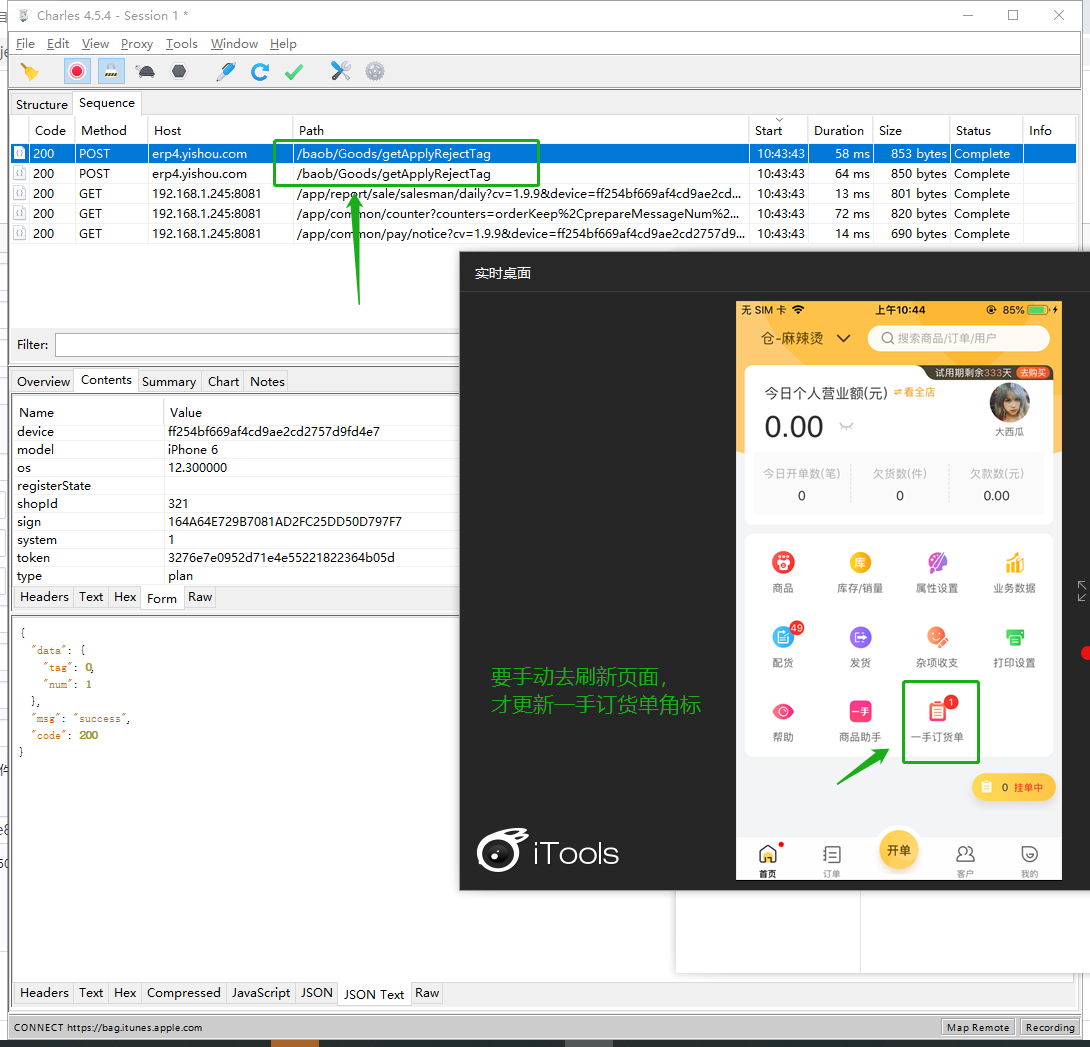Open the Window menu
Screen dimensions: 1090x1047
coord(234,44)
